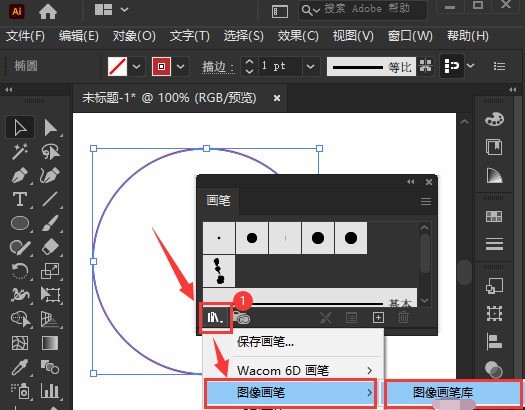This screenshot has width=525, height=410.
Task: Open the 文件(F) menu
Action: (25, 35)
